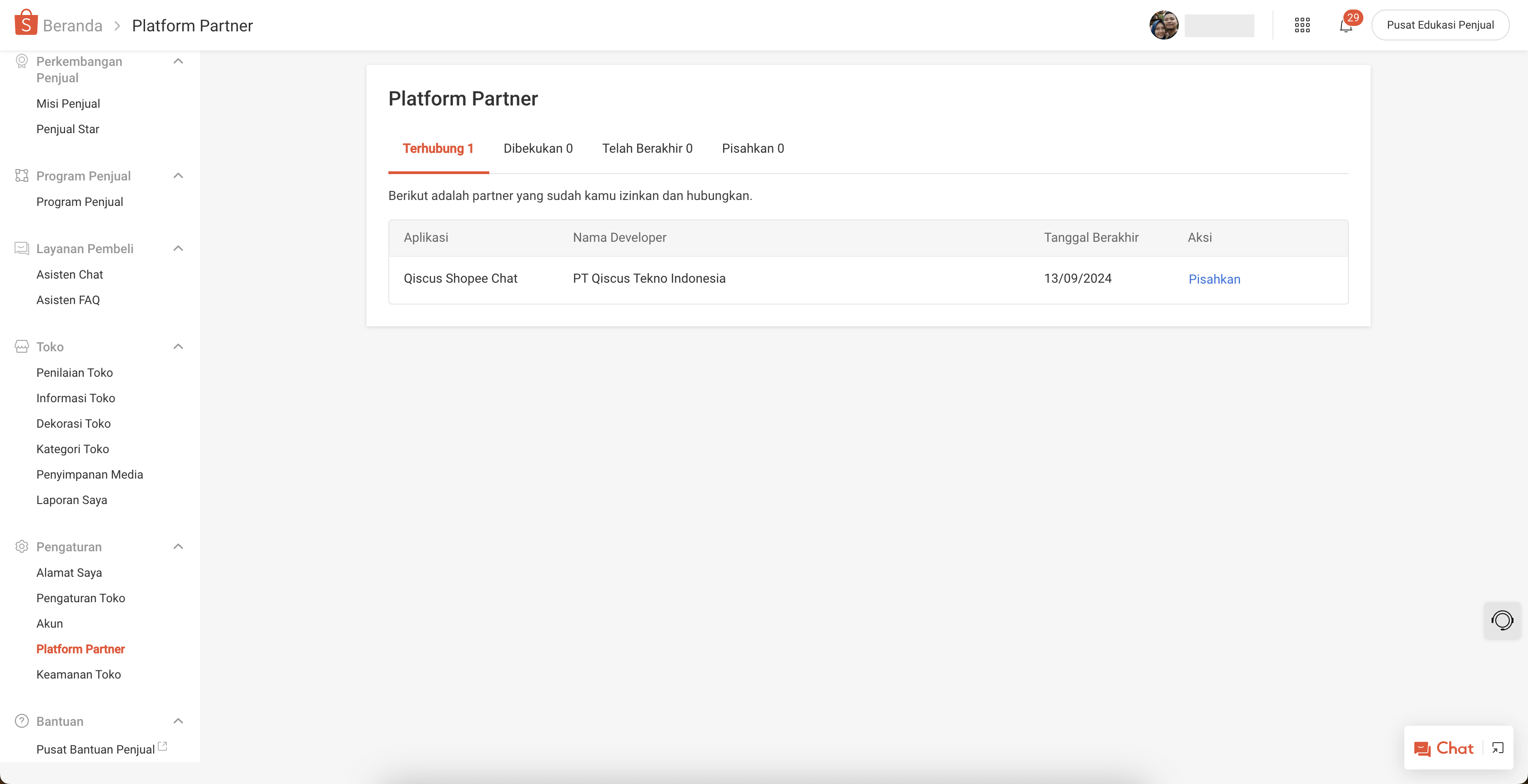Click the blurred username beside avatar
The height and width of the screenshot is (784, 1528).
coord(1219,25)
